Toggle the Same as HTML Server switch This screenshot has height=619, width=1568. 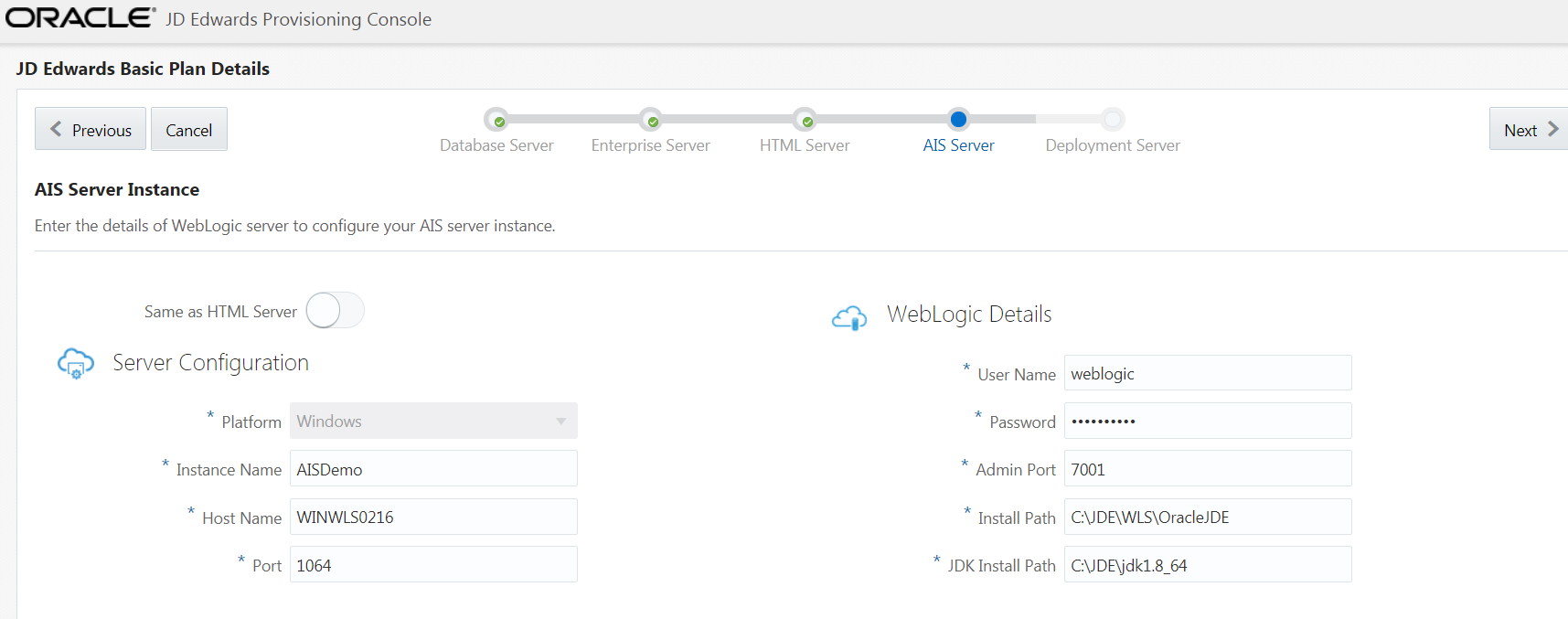(x=335, y=311)
